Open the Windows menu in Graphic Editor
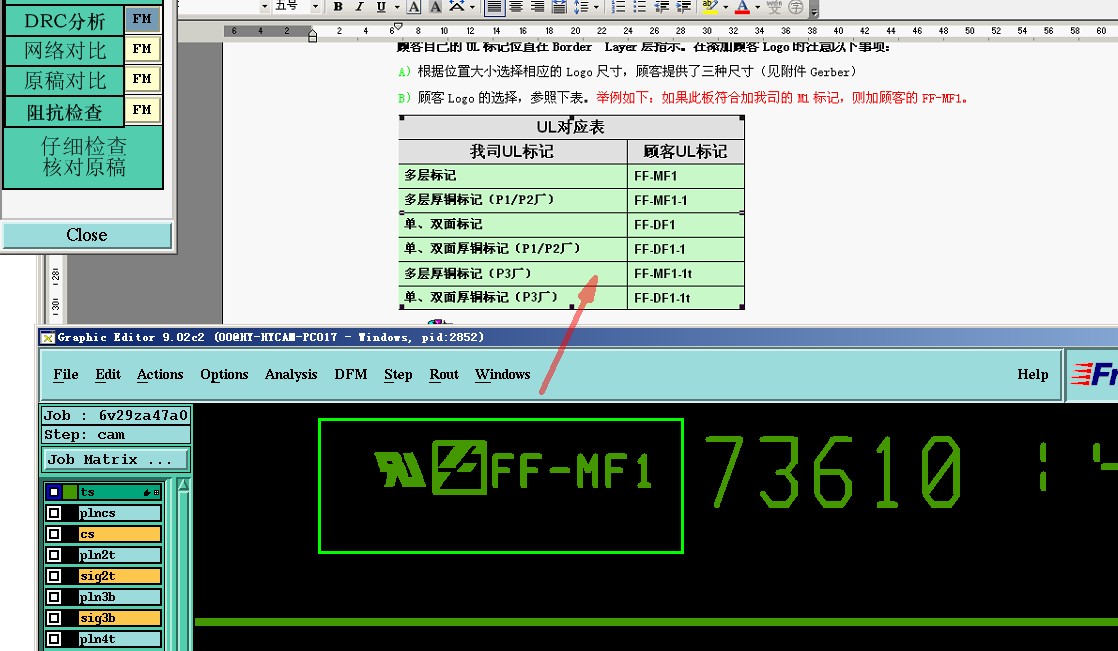 pyautogui.click(x=503, y=374)
